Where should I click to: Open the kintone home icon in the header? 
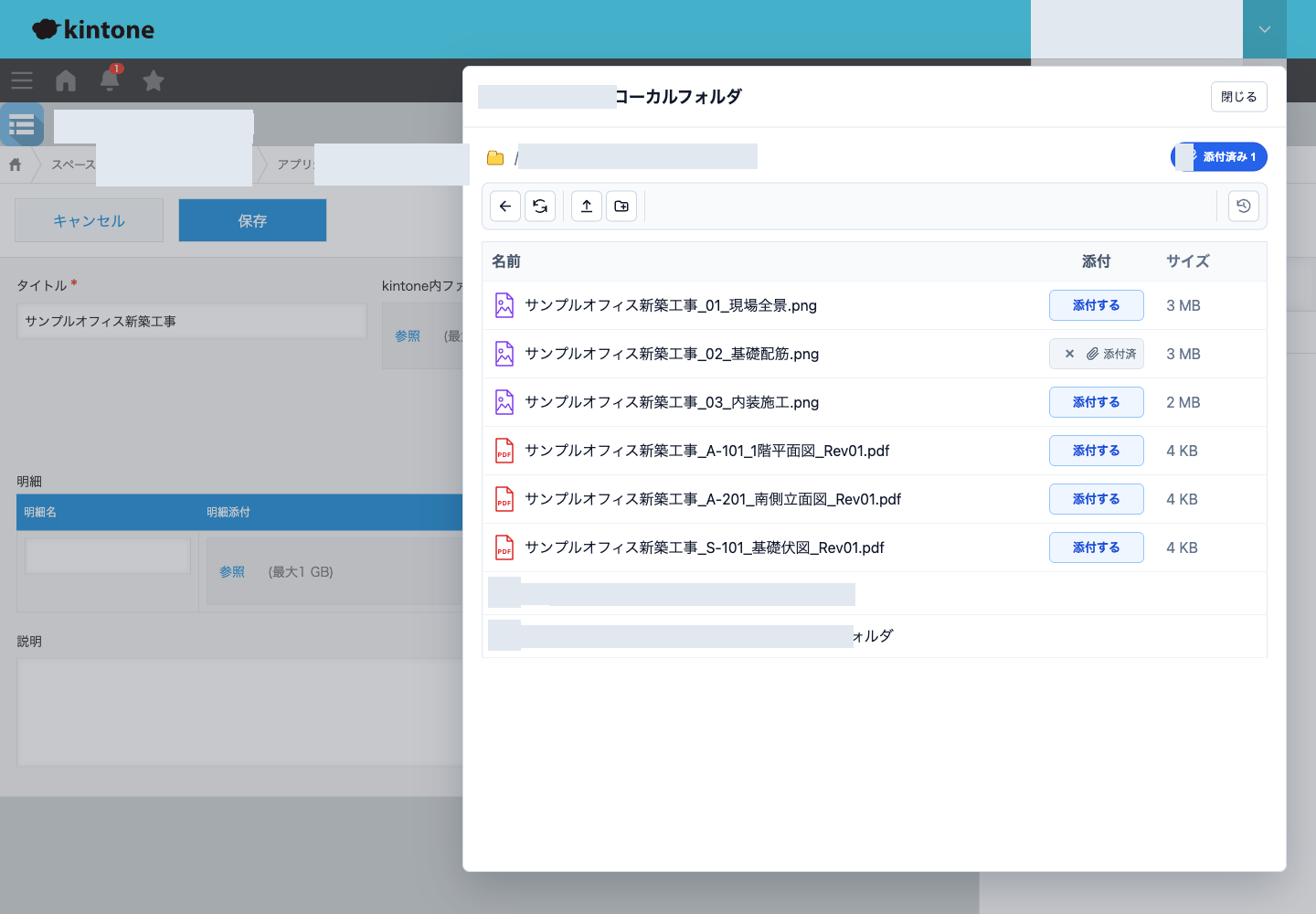click(66, 80)
